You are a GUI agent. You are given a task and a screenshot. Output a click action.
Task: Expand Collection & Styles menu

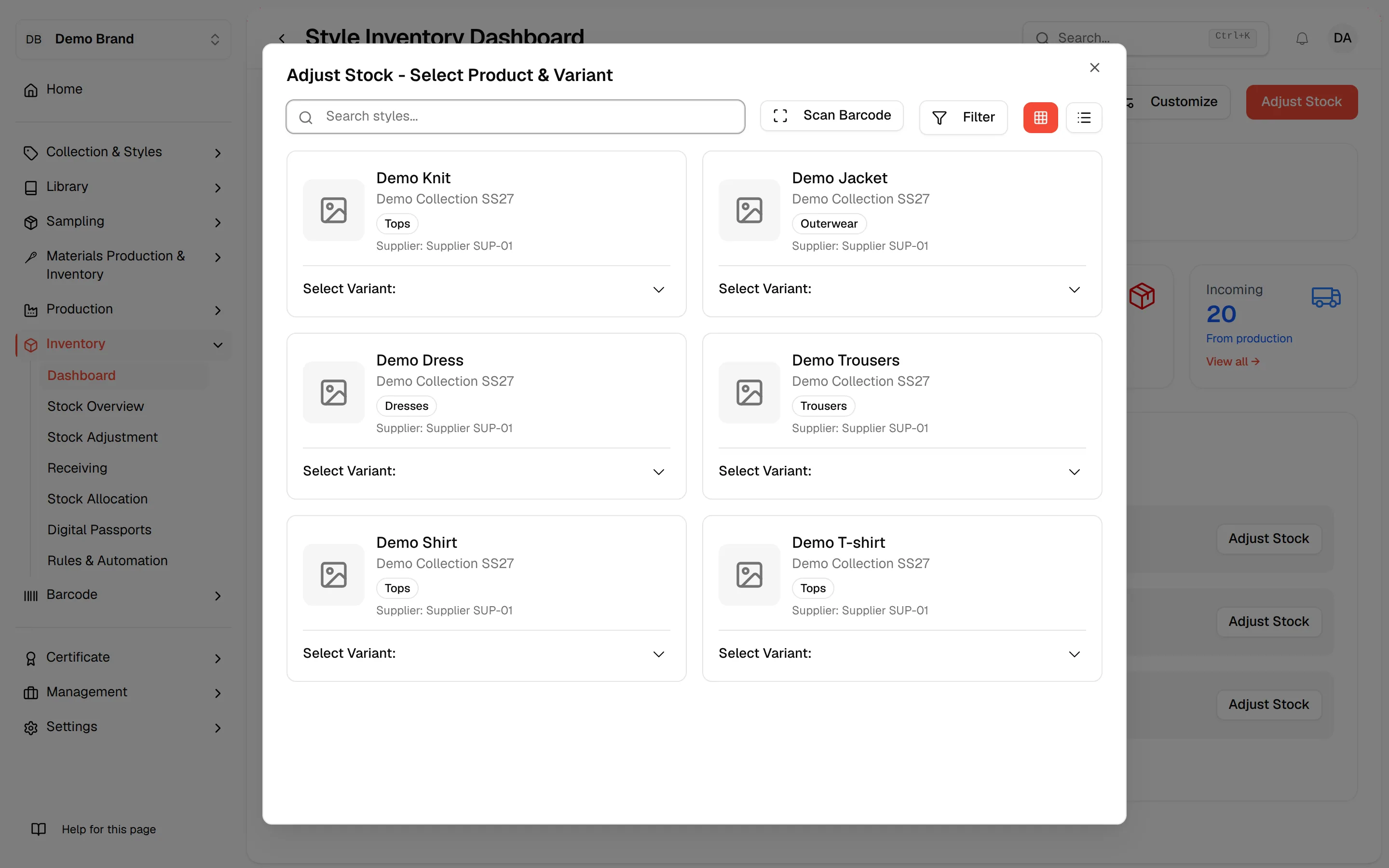pyautogui.click(x=123, y=152)
